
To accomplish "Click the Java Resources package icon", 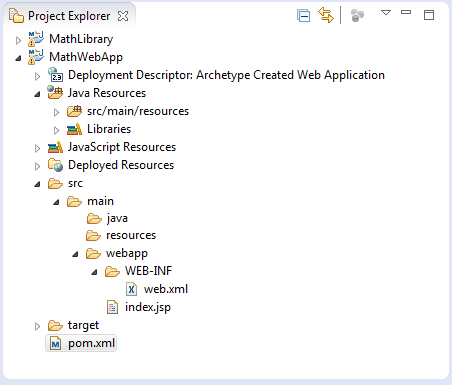I will (x=55, y=92).
